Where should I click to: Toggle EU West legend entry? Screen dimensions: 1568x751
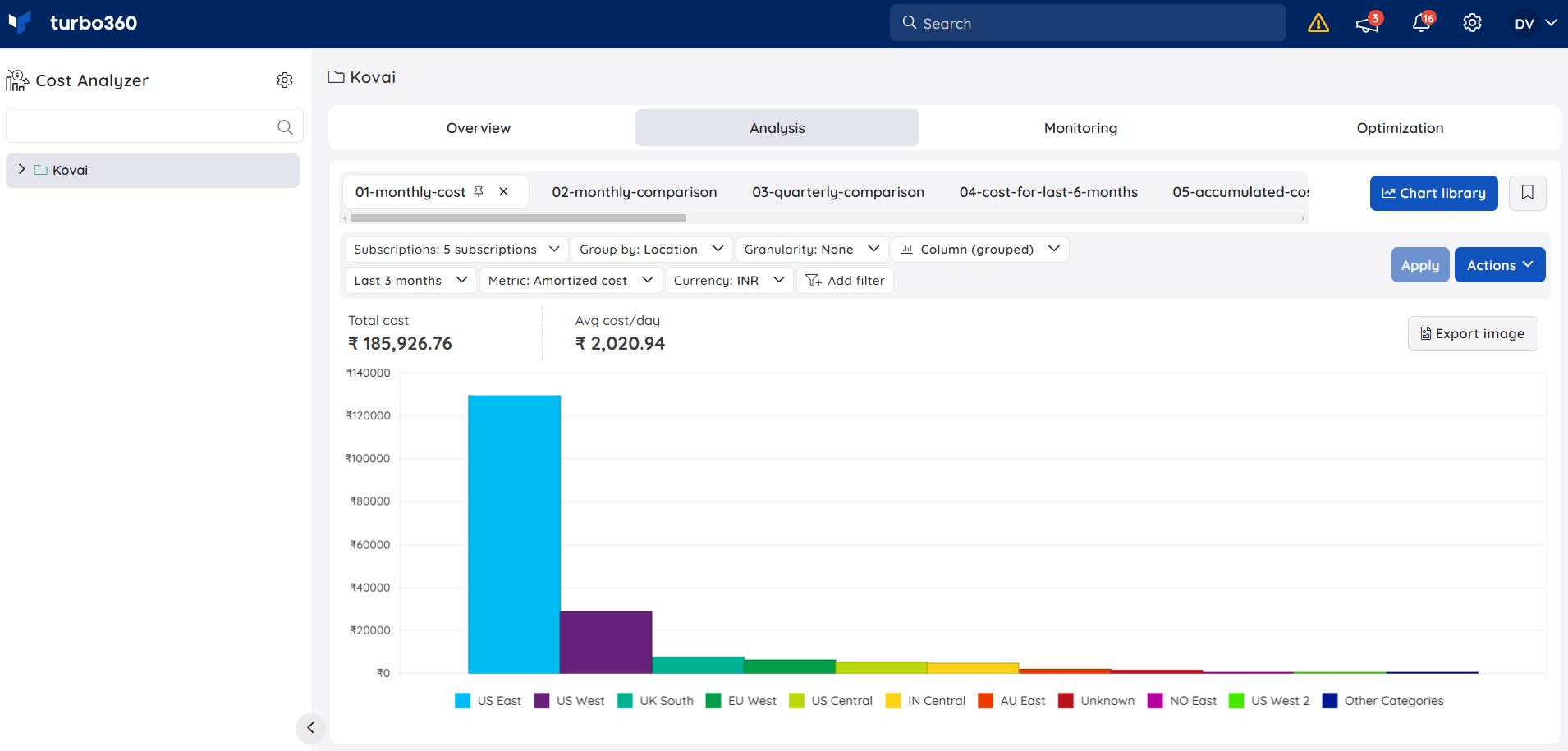[x=740, y=701]
